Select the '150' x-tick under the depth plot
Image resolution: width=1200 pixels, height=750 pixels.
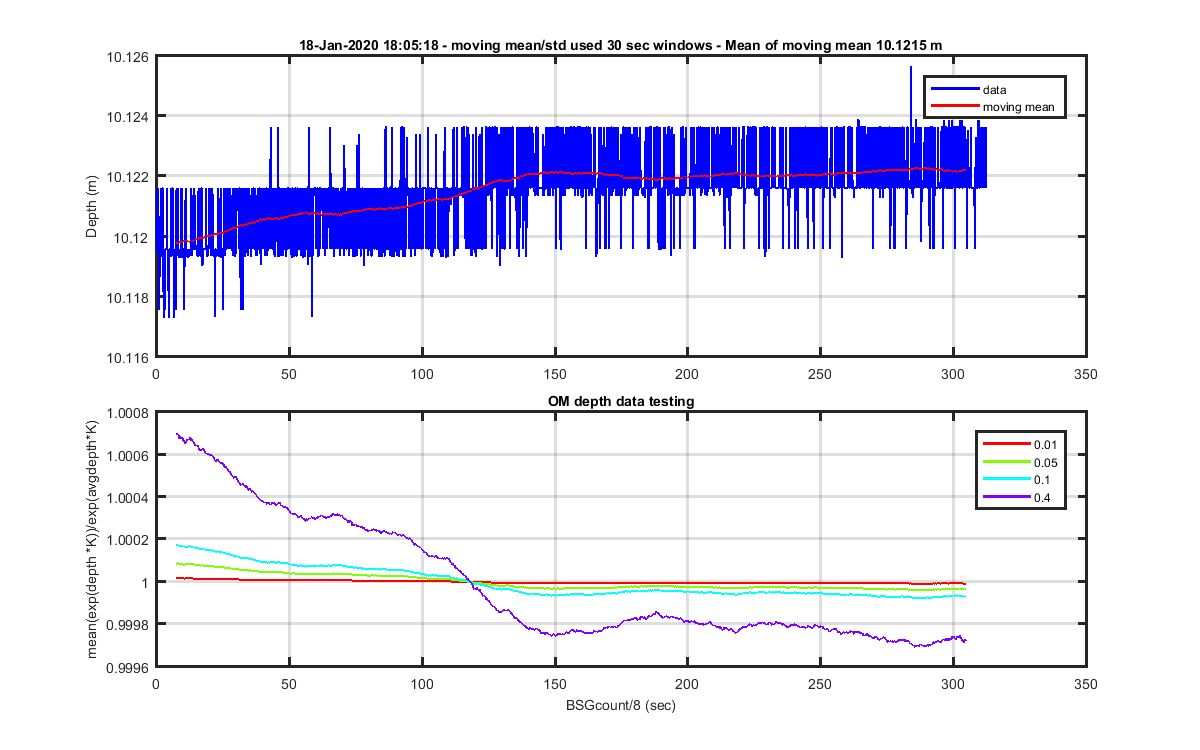tap(554, 374)
